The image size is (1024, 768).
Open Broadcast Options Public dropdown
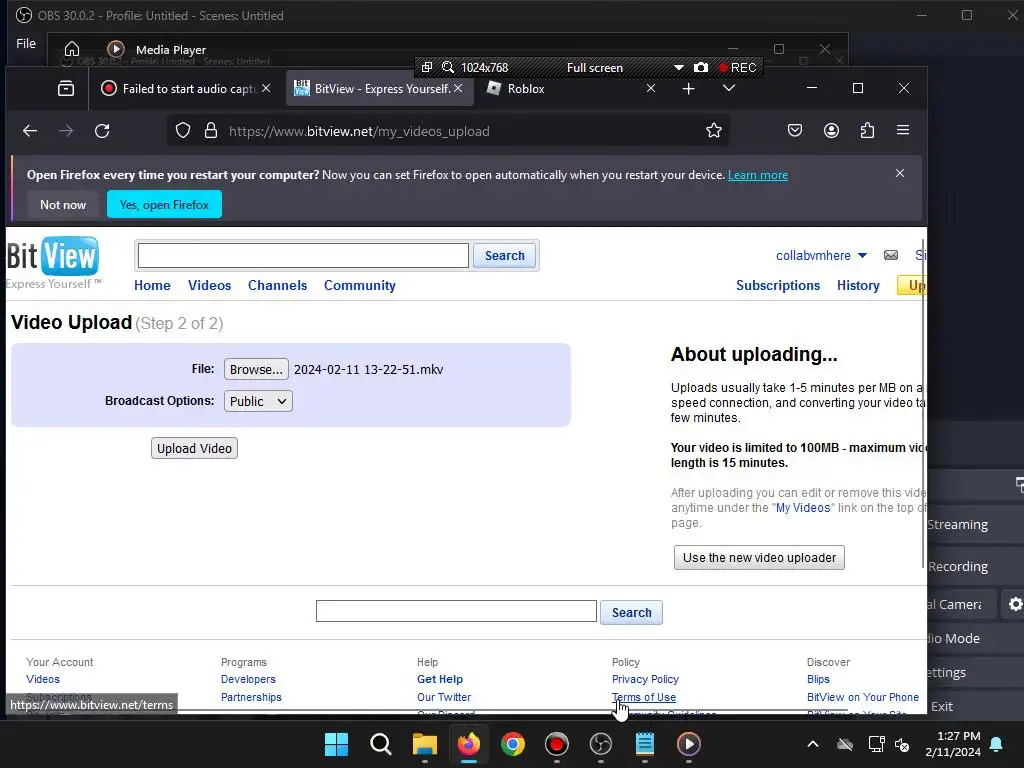258,401
